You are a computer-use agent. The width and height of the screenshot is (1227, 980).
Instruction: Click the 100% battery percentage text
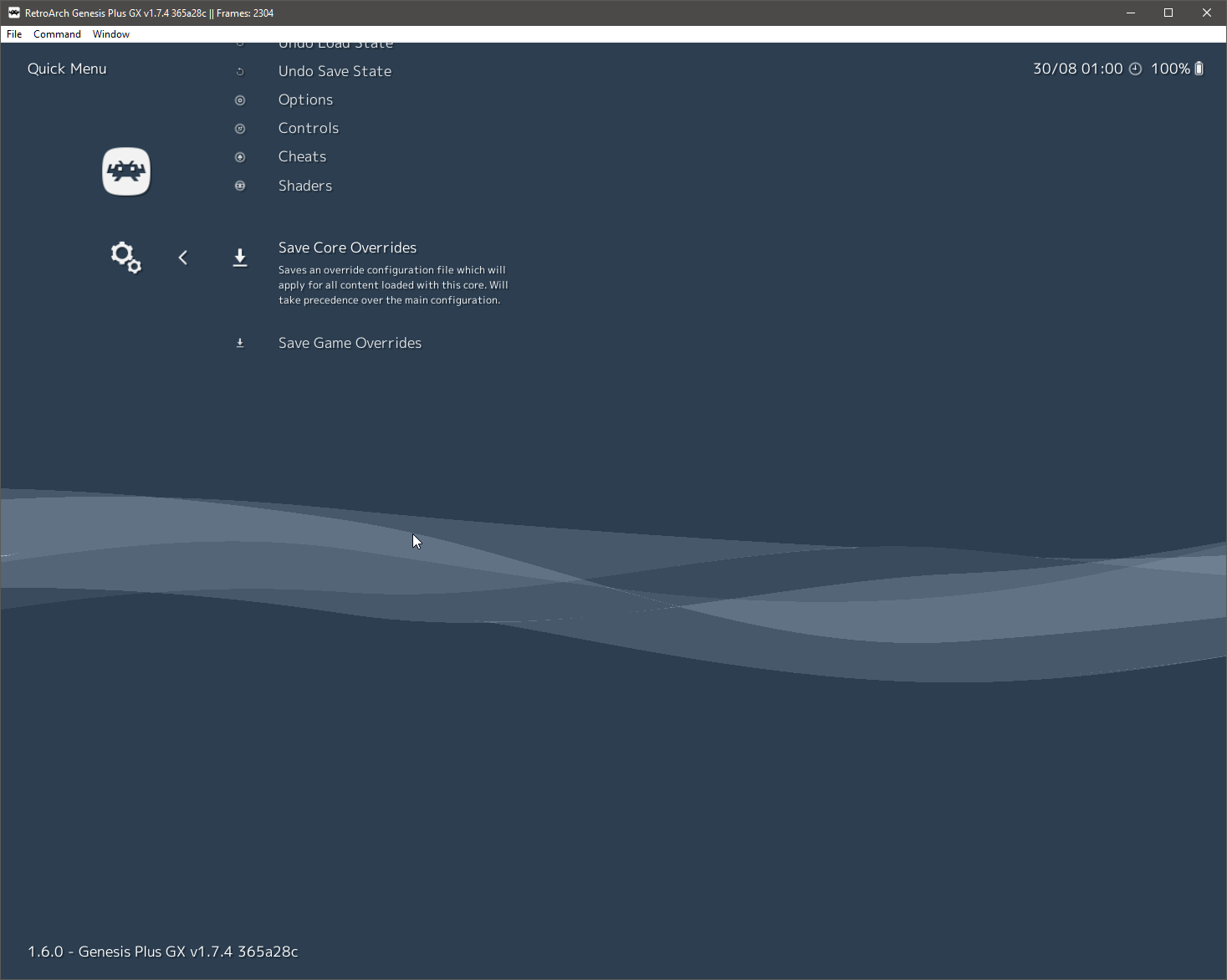(1170, 69)
